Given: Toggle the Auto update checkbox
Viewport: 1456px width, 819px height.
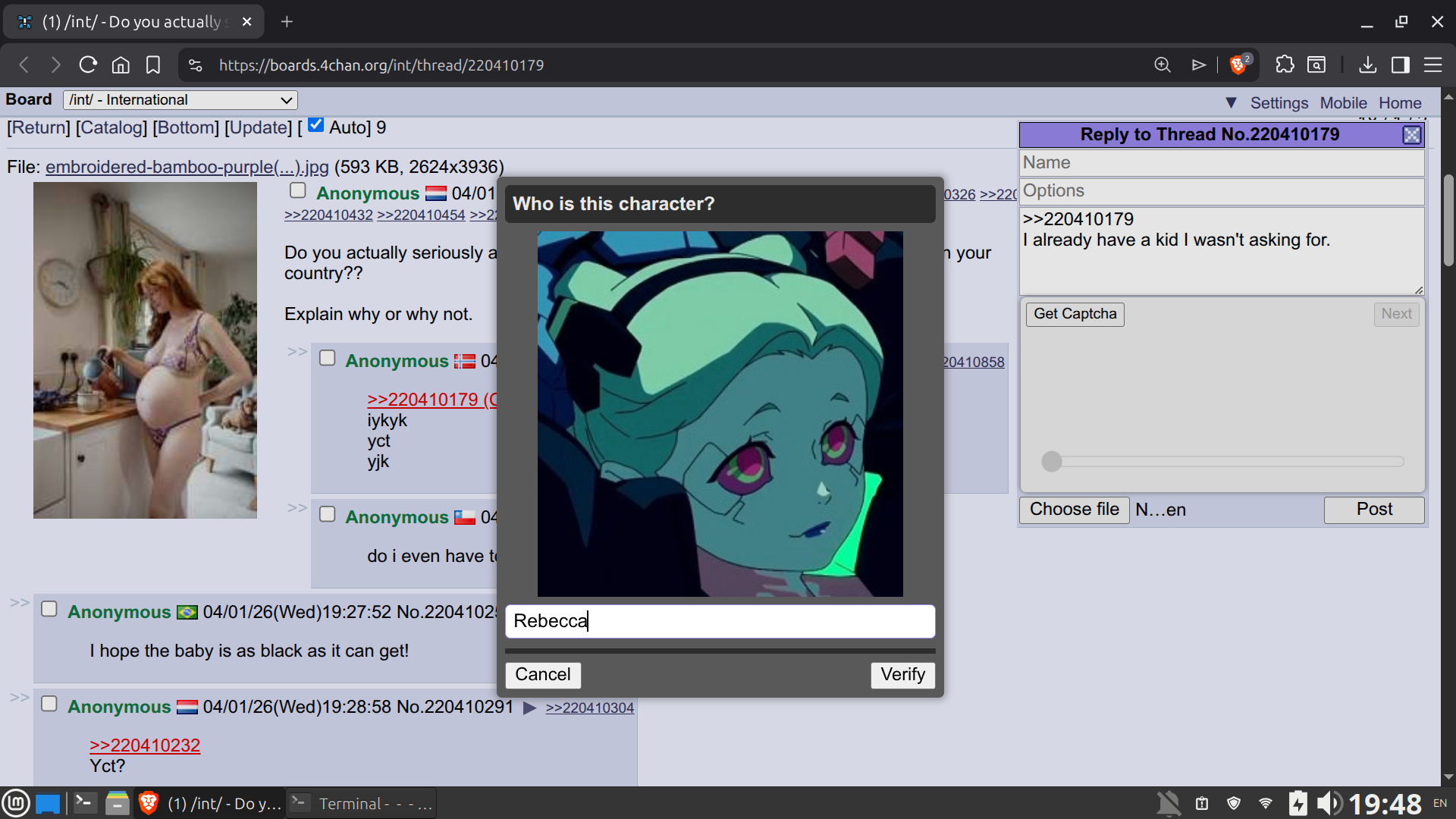Looking at the screenshot, I should [315, 125].
